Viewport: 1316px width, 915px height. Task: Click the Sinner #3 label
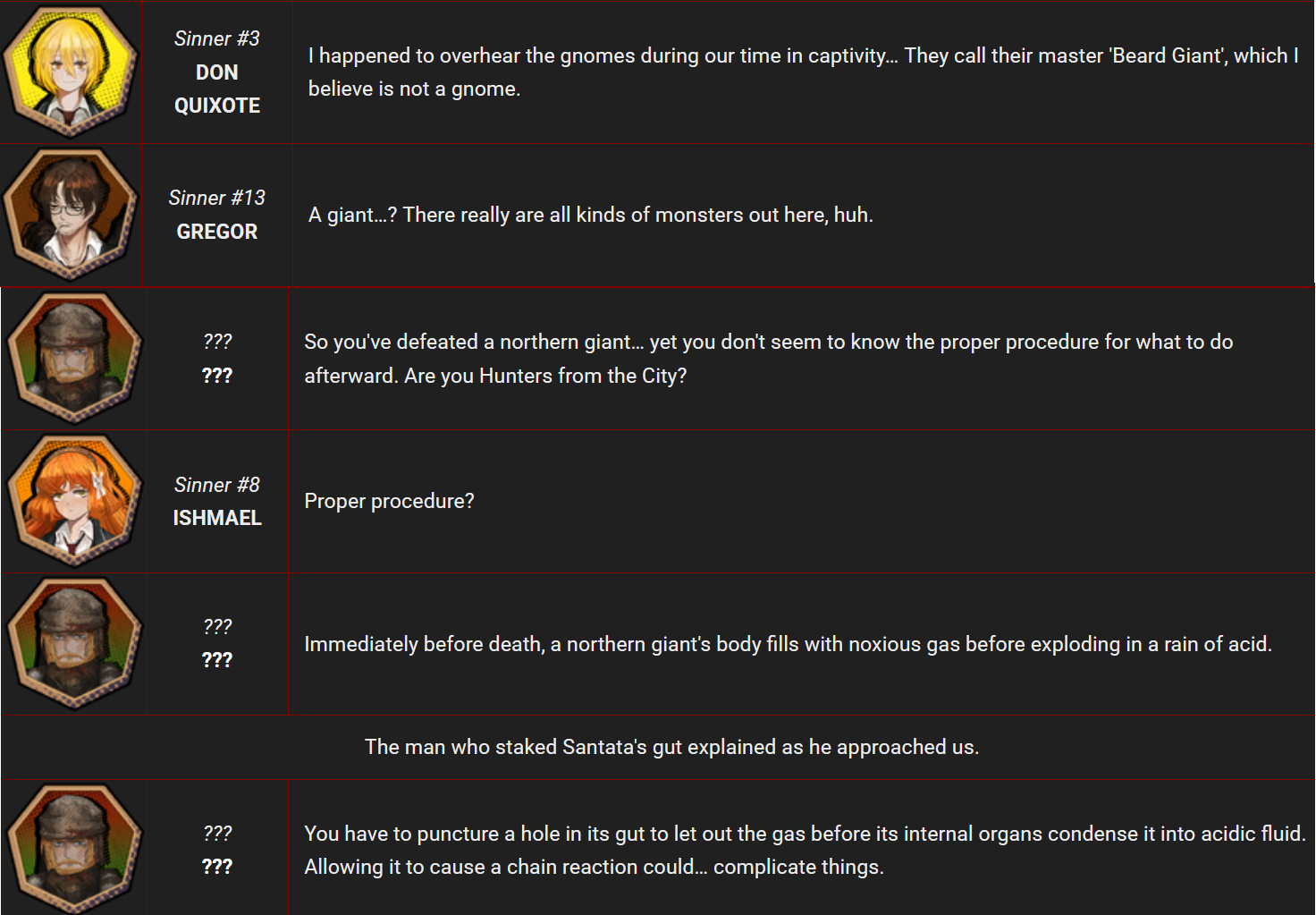[x=217, y=38]
